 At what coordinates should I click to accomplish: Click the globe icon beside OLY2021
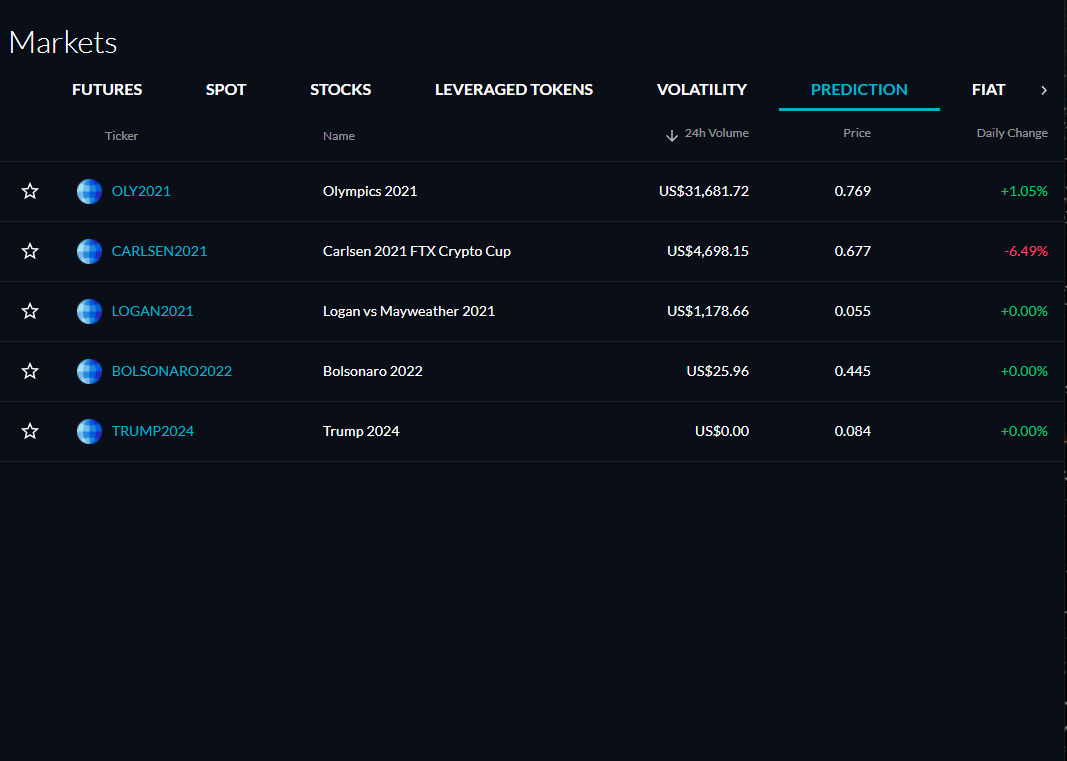[89, 191]
